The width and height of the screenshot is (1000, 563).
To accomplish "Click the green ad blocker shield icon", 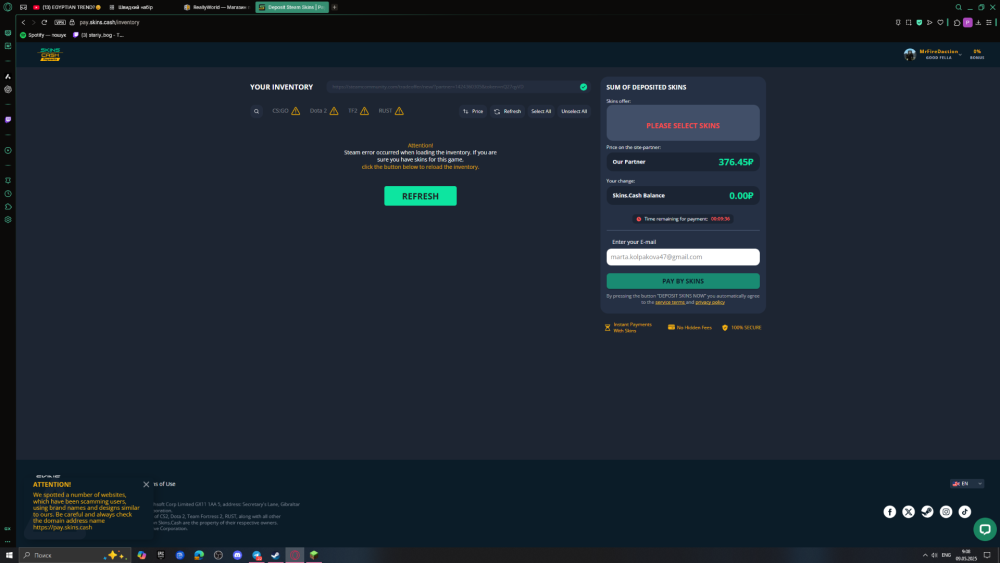I will [x=919, y=22].
